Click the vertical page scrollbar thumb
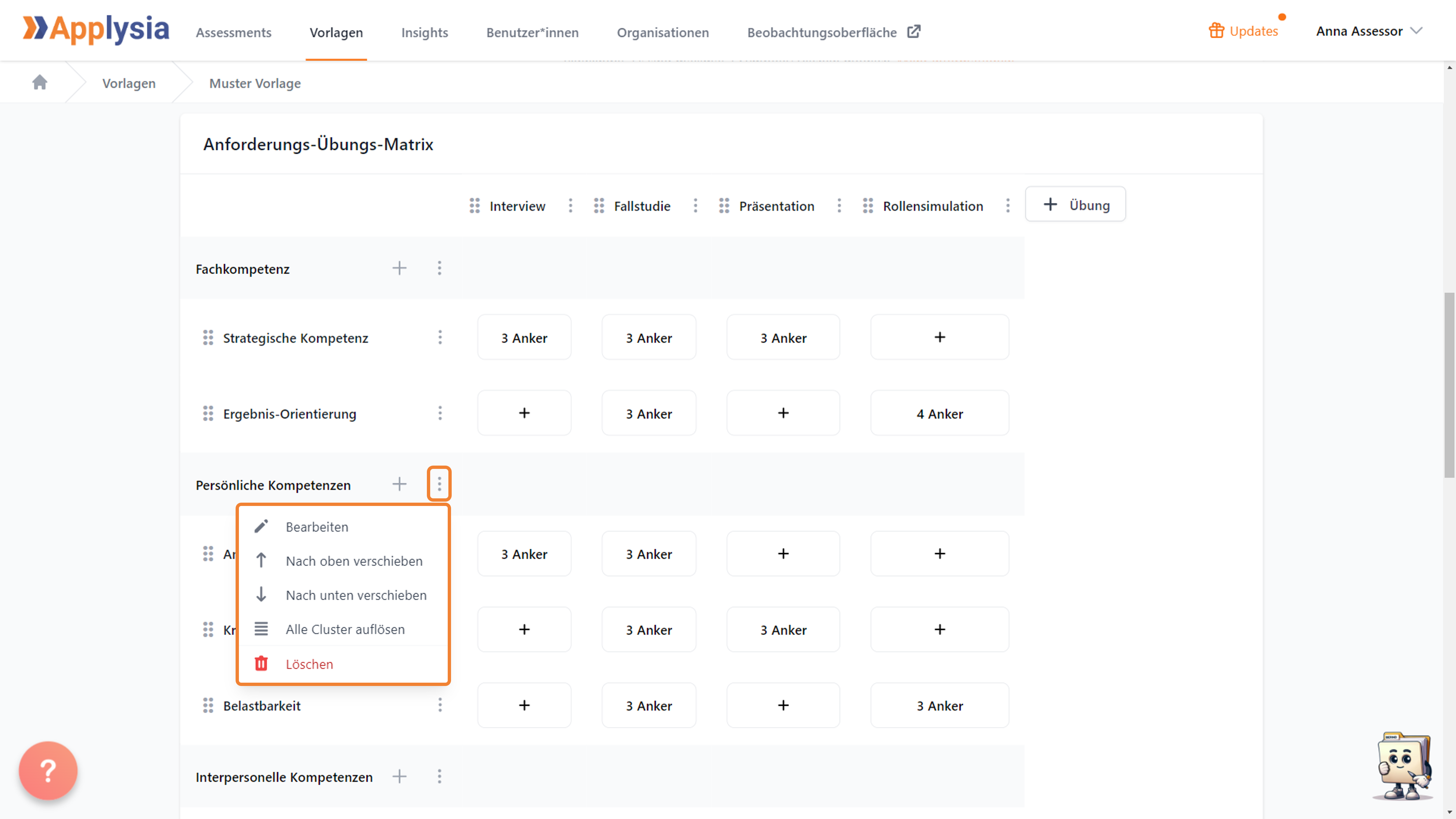This screenshot has height=819, width=1456. [1450, 384]
